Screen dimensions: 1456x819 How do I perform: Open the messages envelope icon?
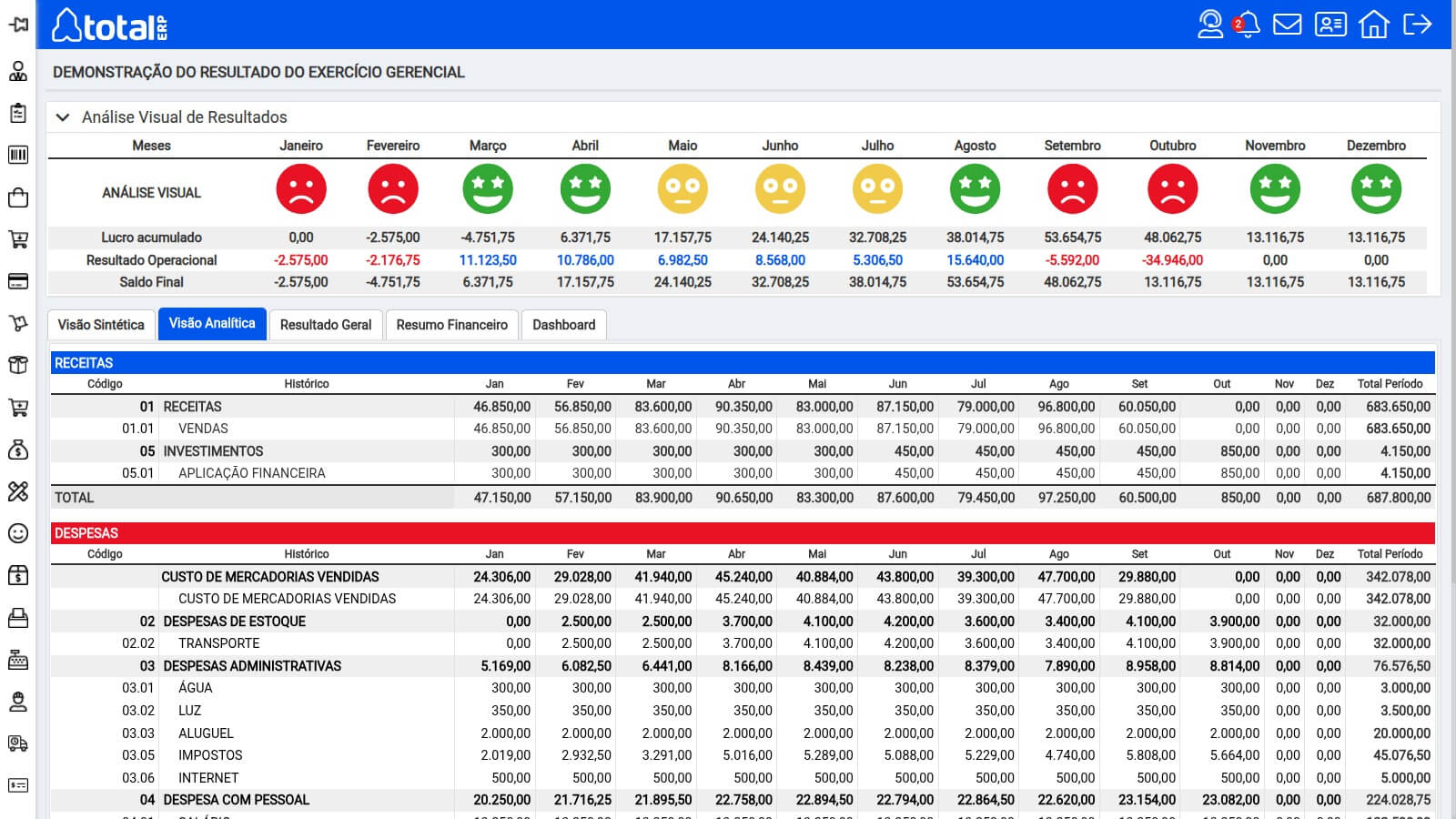(1287, 25)
